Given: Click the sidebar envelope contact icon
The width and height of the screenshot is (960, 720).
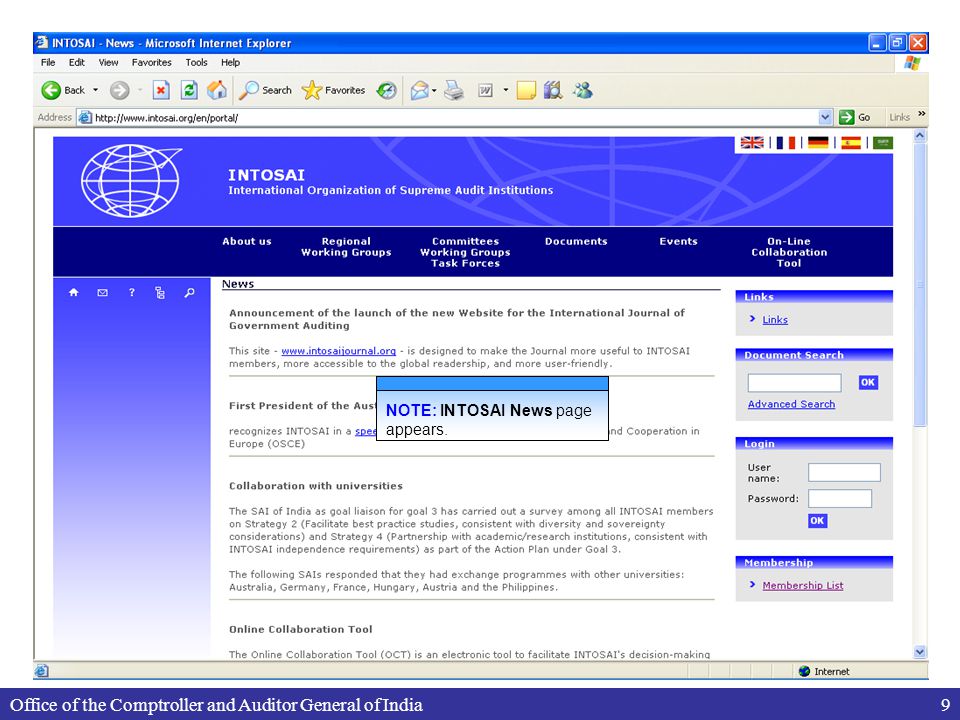Looking at the screenshot, I should pyautogui.click(x=102, y=293).
